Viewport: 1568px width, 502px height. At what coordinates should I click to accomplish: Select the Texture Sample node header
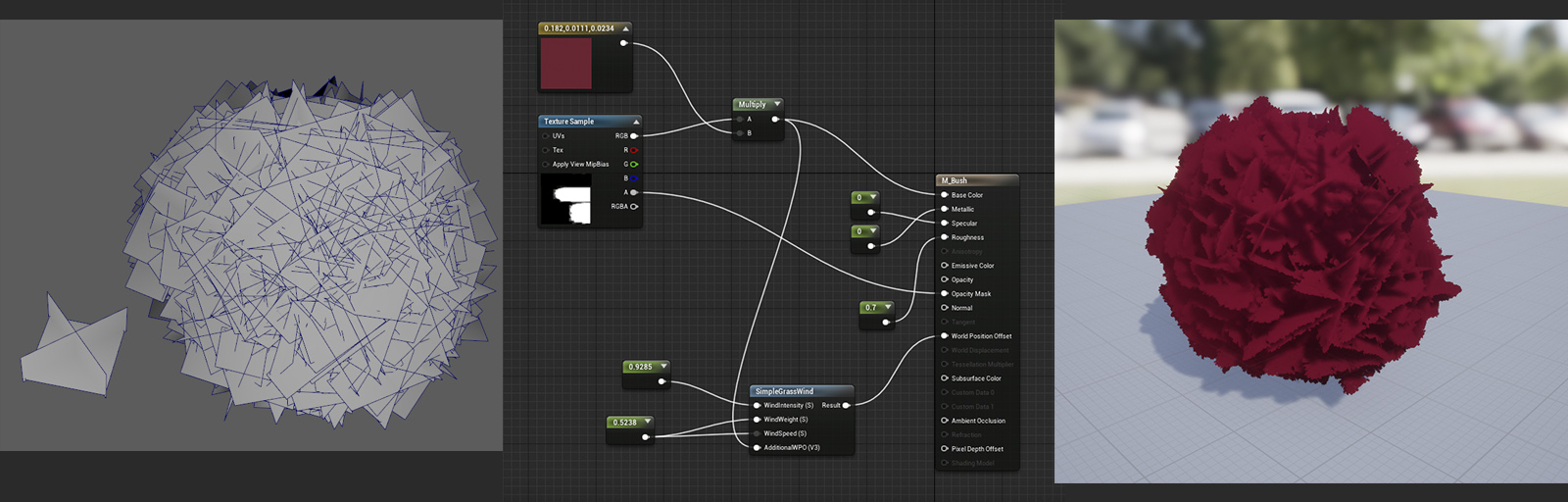click(x=589, y=122)
